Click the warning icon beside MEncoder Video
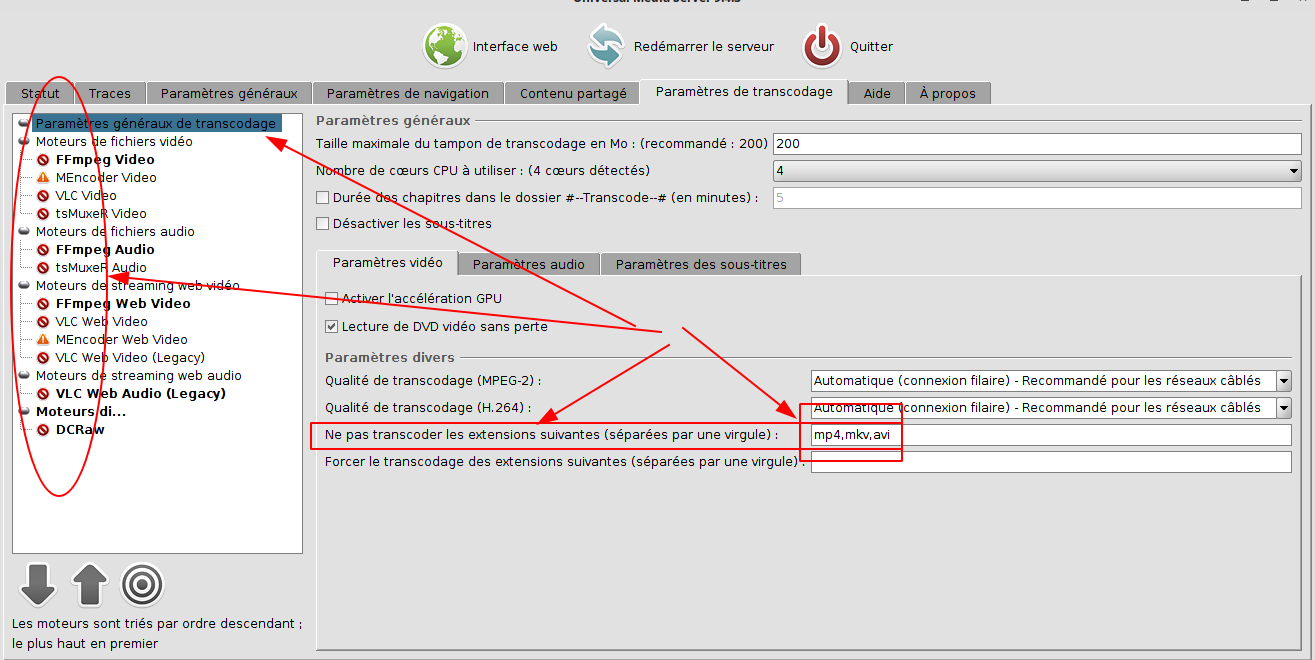The image size is (1315, 660). pos(43,178)
